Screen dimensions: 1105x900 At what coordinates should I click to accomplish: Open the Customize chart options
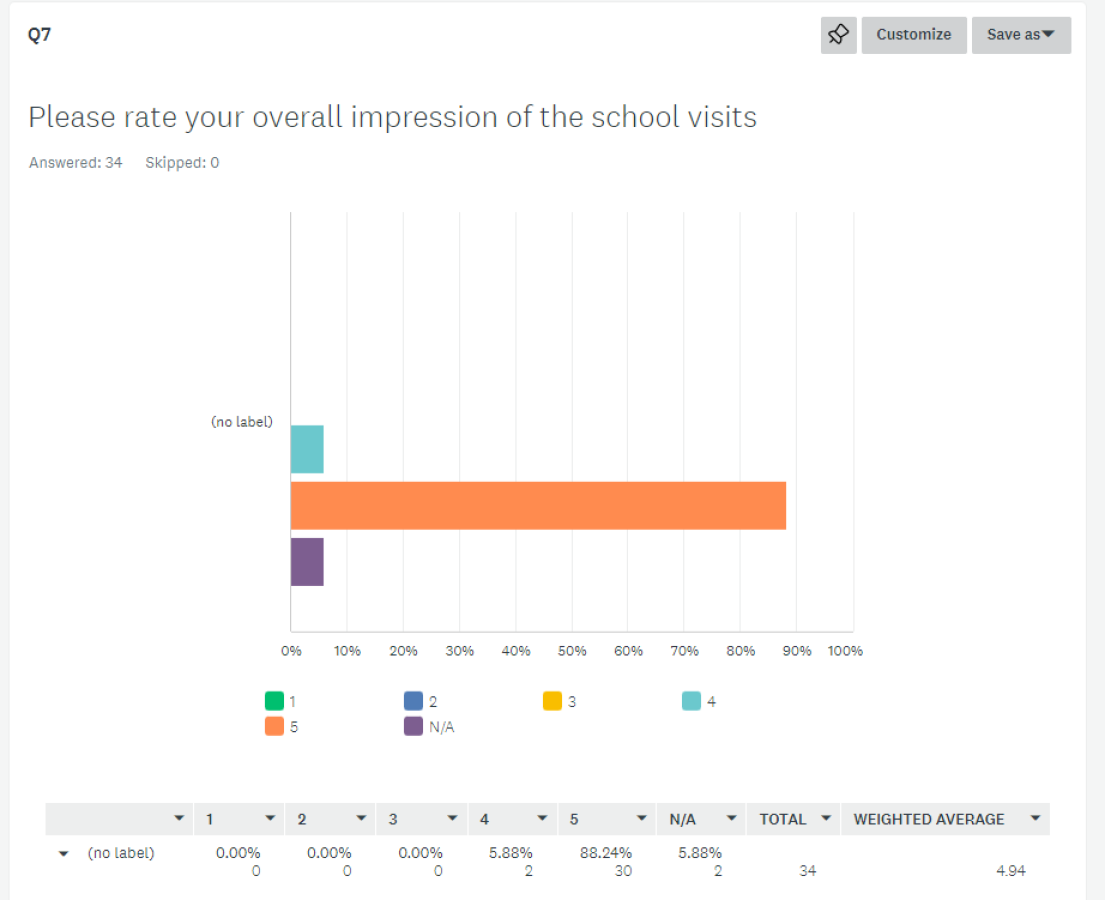click(913, 35)
